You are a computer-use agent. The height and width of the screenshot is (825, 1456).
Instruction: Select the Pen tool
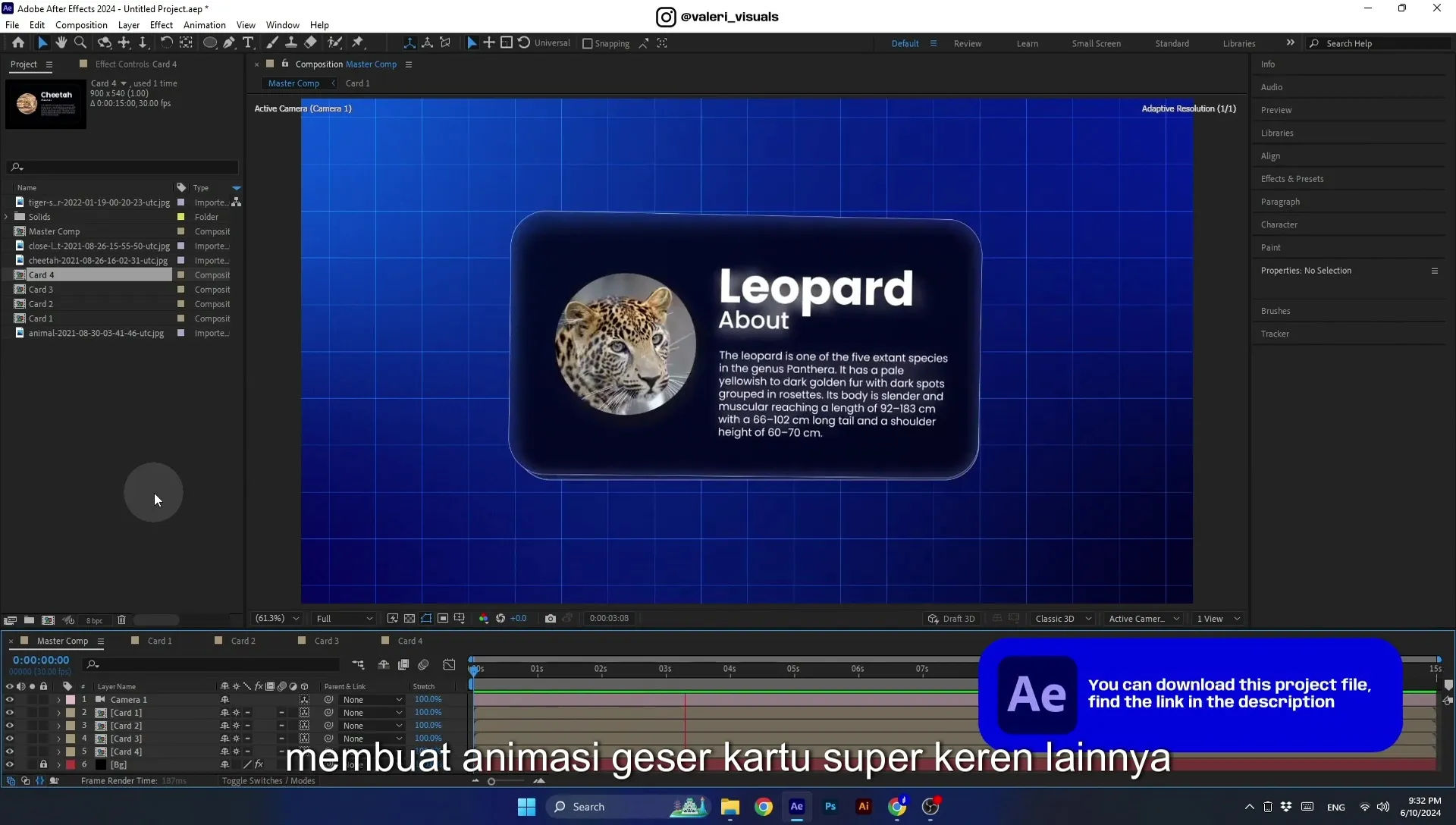229,43
